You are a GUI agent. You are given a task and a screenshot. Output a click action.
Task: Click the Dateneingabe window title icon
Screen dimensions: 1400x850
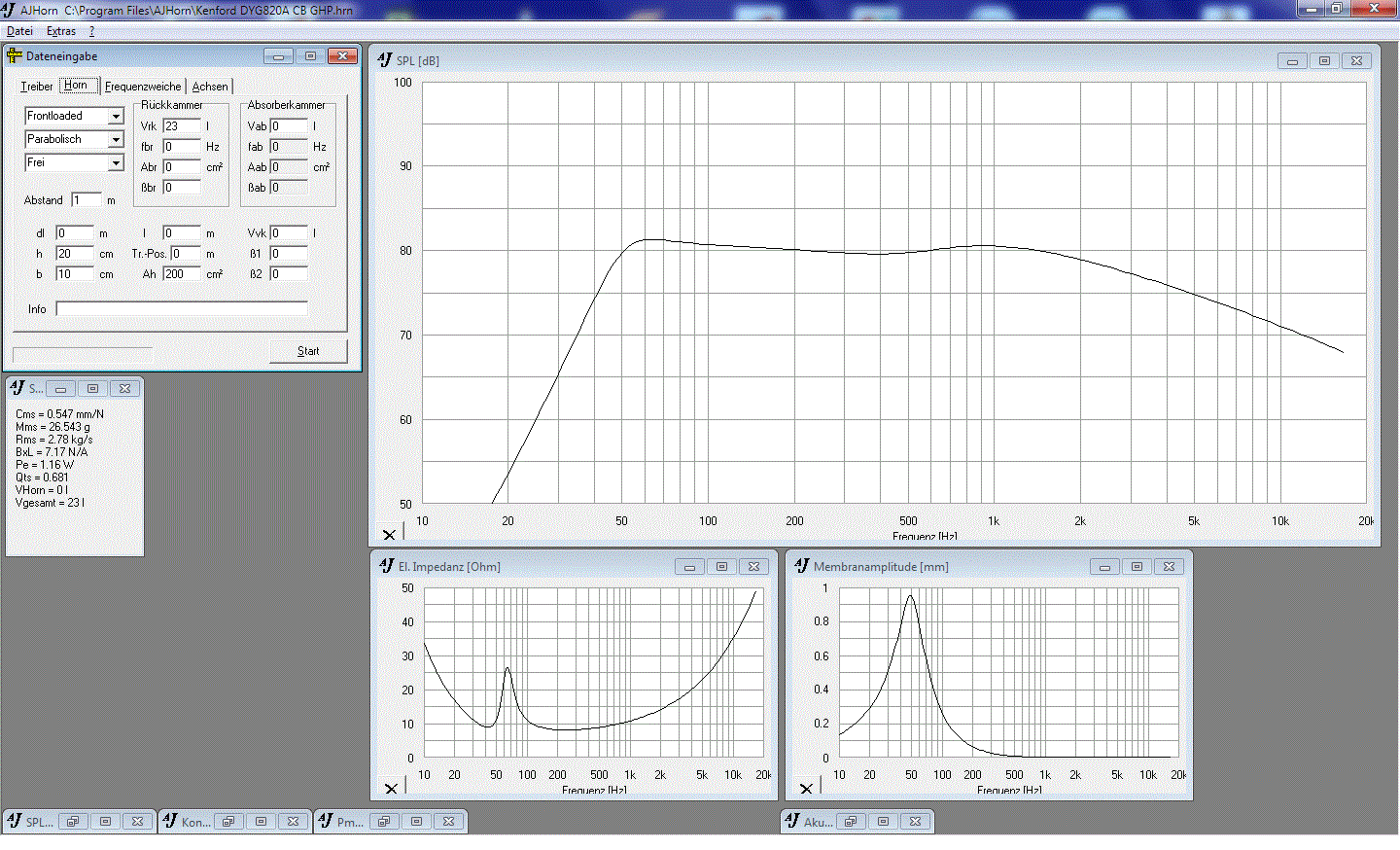point(15,56)
